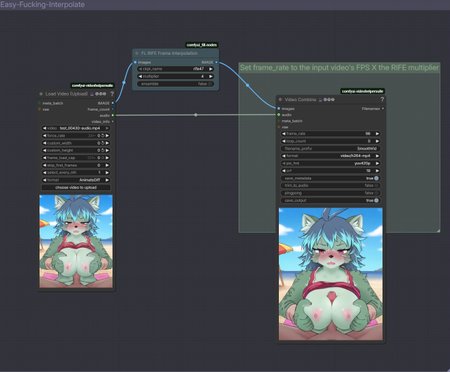Click the comfyui_fill-nodes badge above RIFE node
The height and width of the screenshot is (372, 450).
[202, 45]
